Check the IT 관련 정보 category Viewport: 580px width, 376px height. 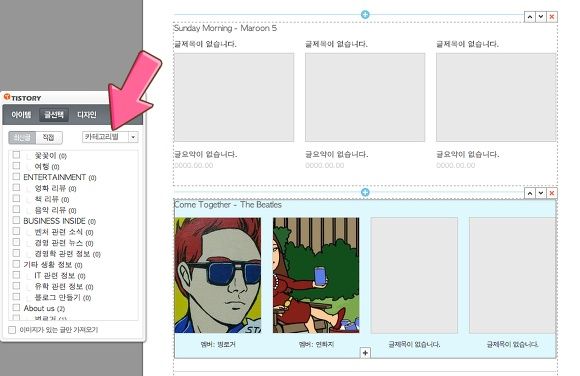tap(16, 275)
